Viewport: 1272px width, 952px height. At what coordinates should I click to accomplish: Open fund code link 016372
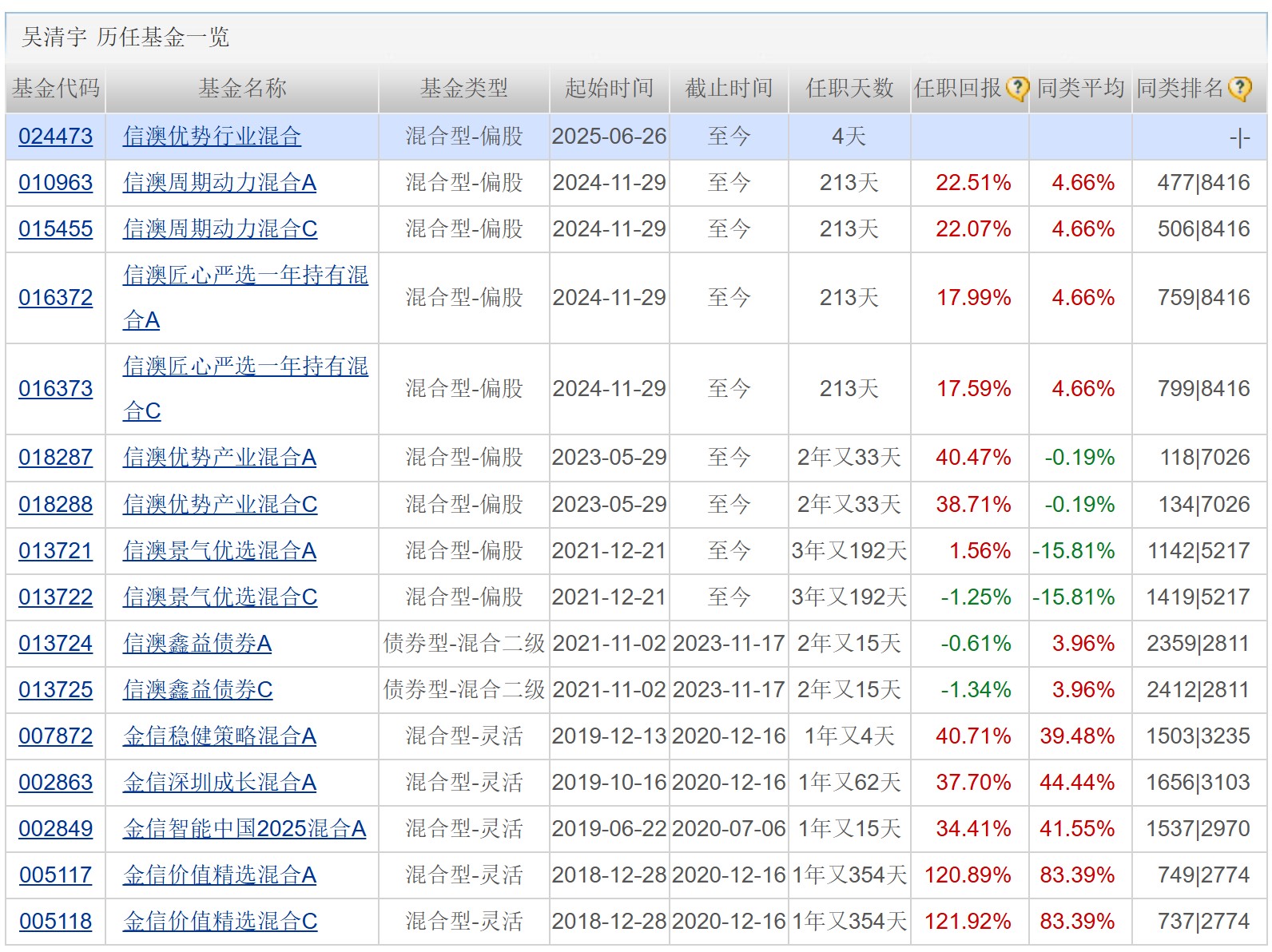55,298
